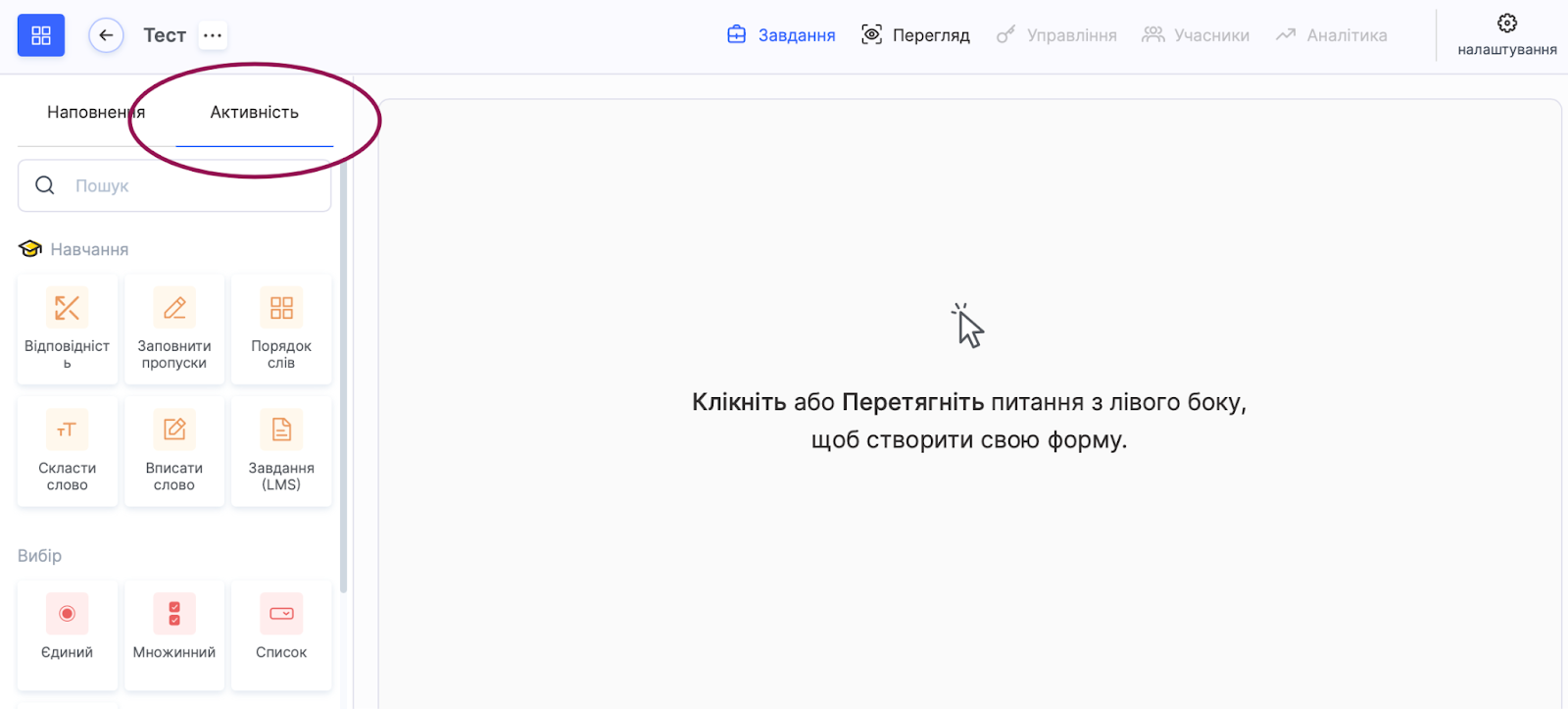Select the Активність tab

254,113
